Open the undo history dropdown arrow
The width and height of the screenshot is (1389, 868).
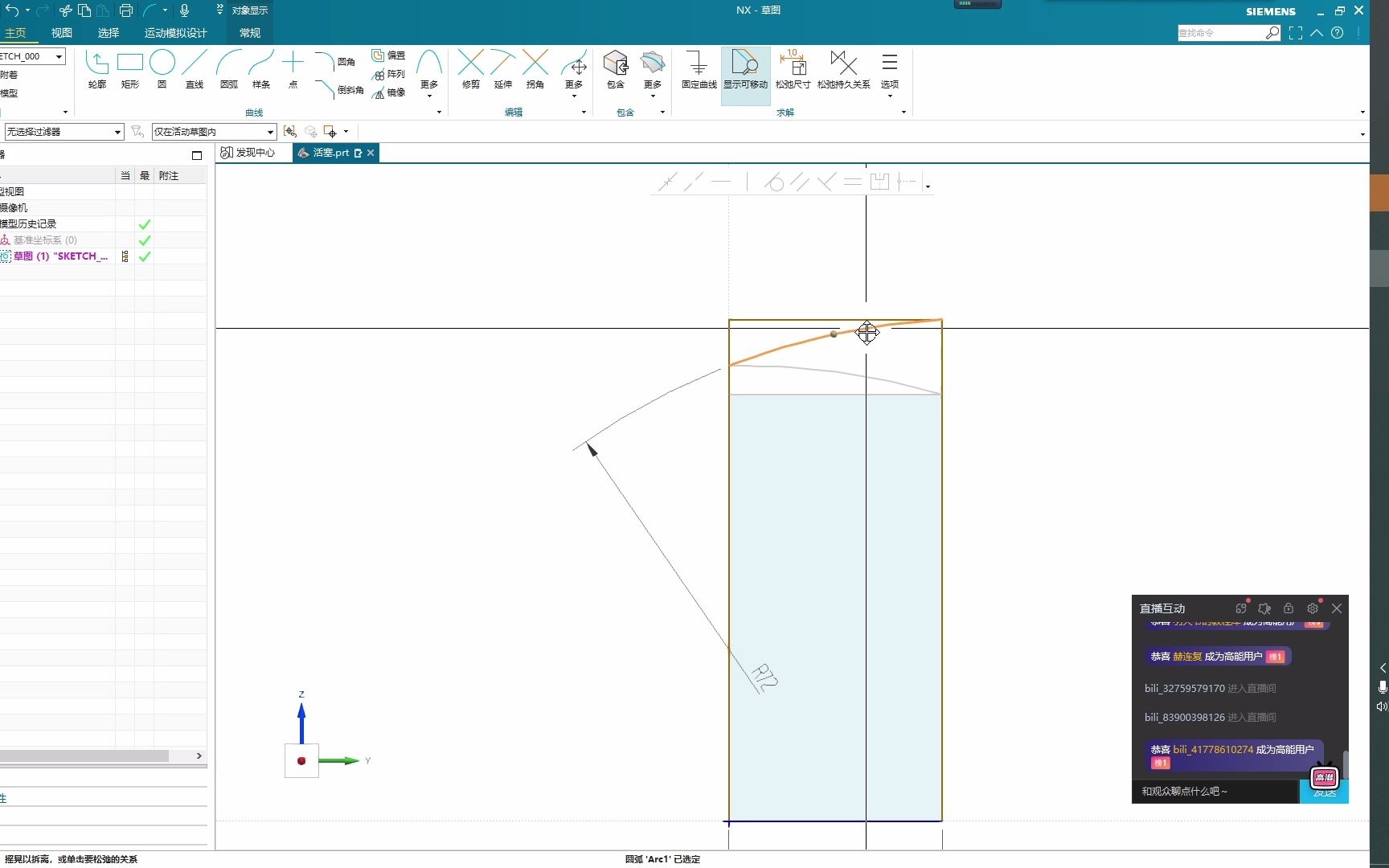pos(27,10)
